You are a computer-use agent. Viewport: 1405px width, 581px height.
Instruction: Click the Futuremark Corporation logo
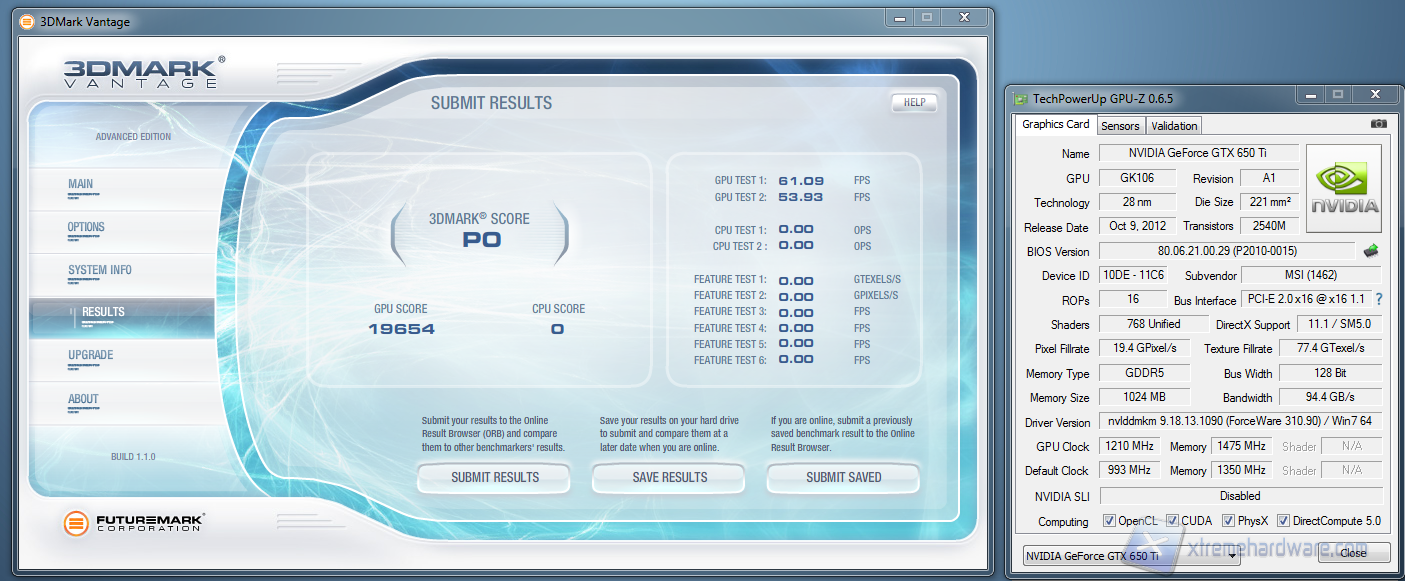coord(135,522)
